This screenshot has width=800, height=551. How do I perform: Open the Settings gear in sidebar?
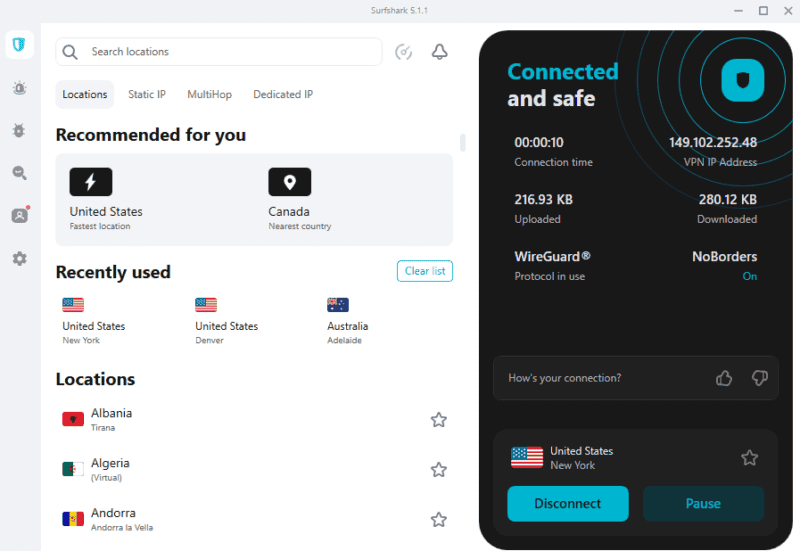coord(19,259)
